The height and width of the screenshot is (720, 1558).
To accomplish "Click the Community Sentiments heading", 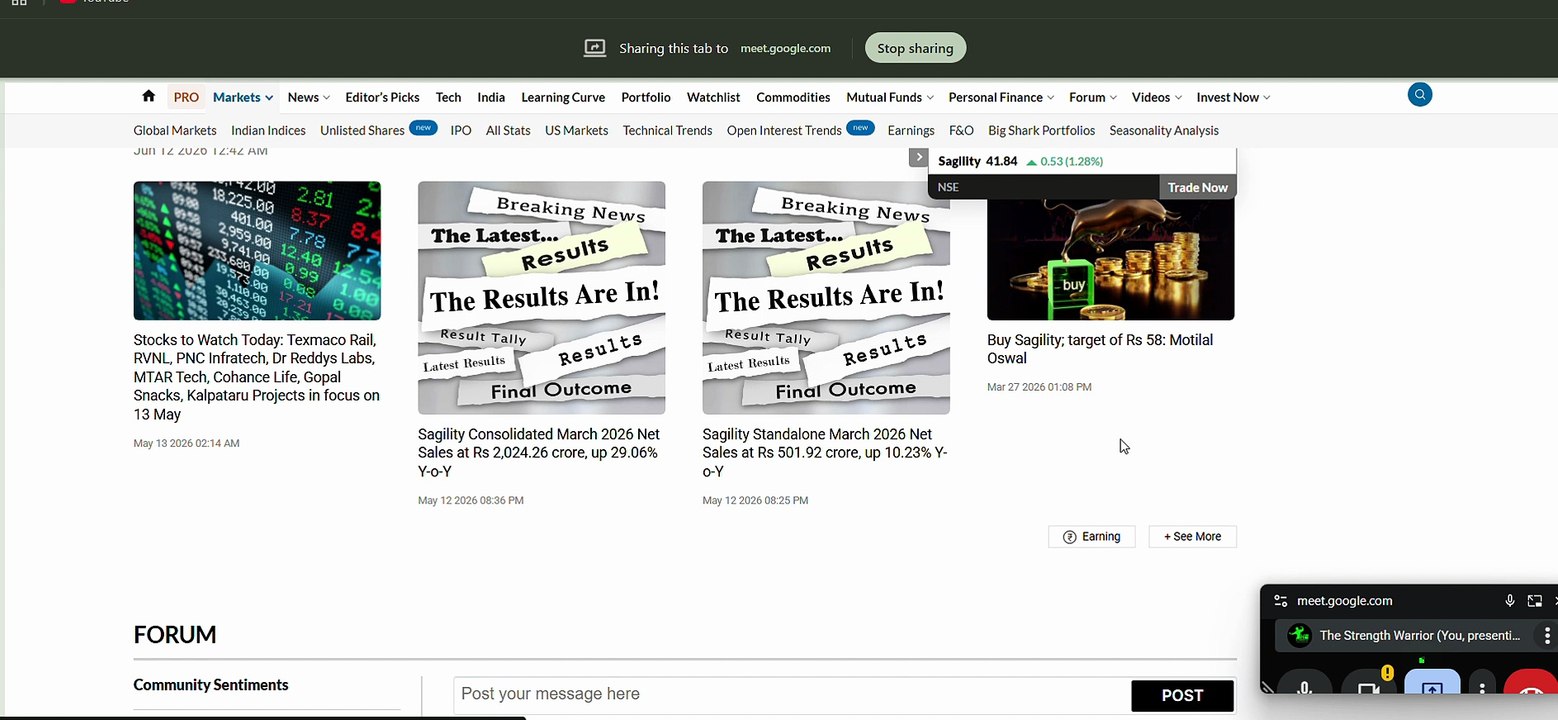I will point(211,685).
